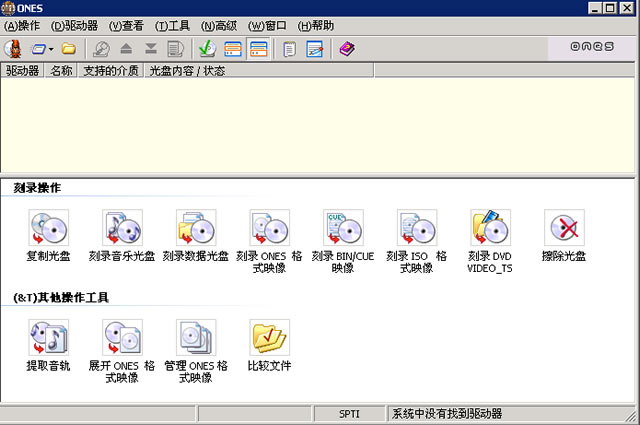Sort by the 名称 column header
640x425 pixels.
coord(61,71)
